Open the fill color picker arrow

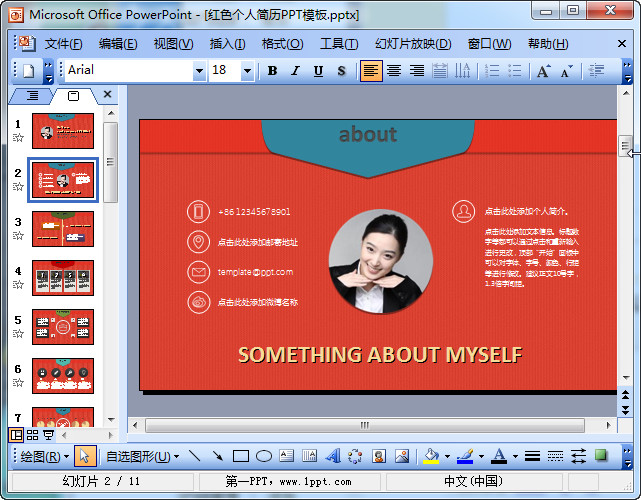pos(447,456)
